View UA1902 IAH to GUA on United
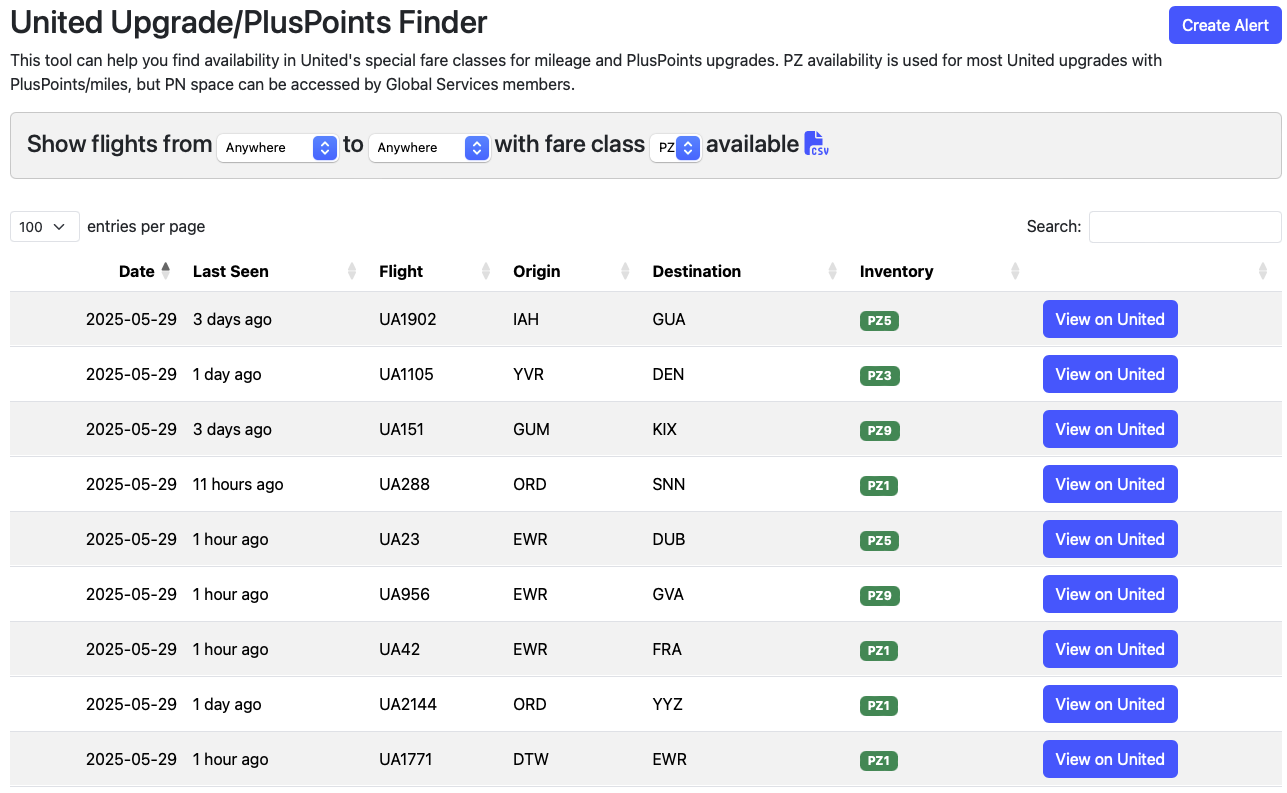The image size is (1287, 793). point(1110,319)
